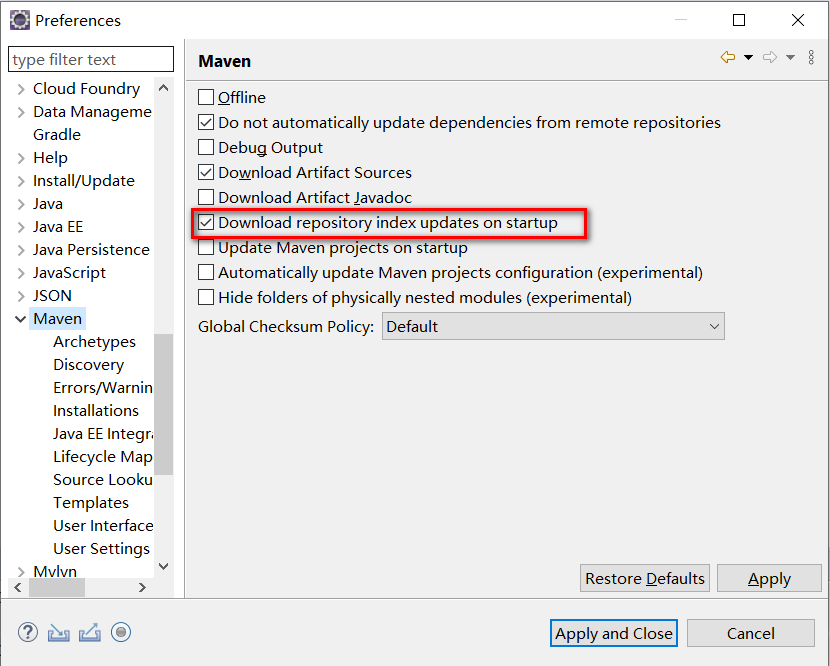Click the tree's vertical scrollbar thumb

pyautogui.click(x=164, y=404)
